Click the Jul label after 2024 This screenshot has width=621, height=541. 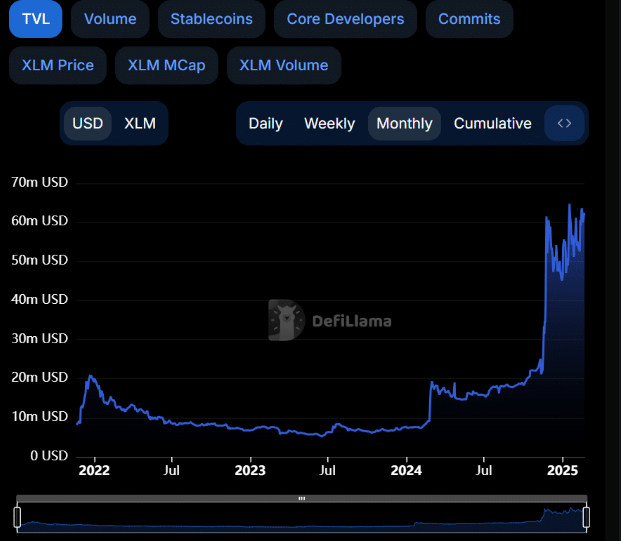(x=484, y=471)
